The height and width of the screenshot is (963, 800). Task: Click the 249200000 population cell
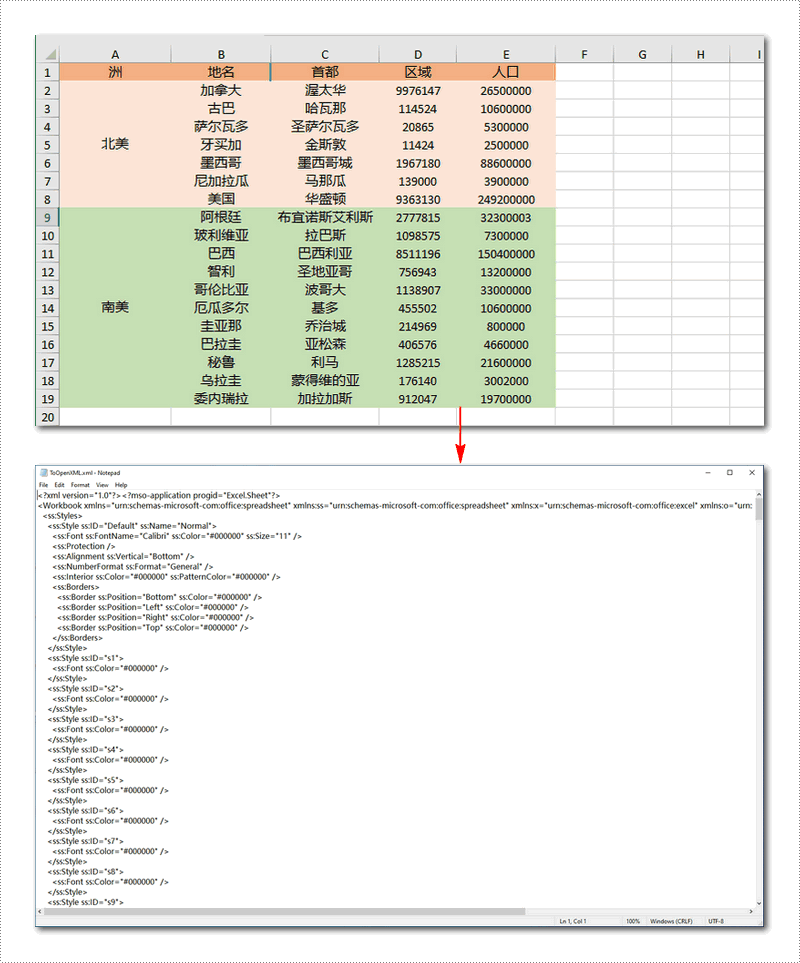(506, 200)
